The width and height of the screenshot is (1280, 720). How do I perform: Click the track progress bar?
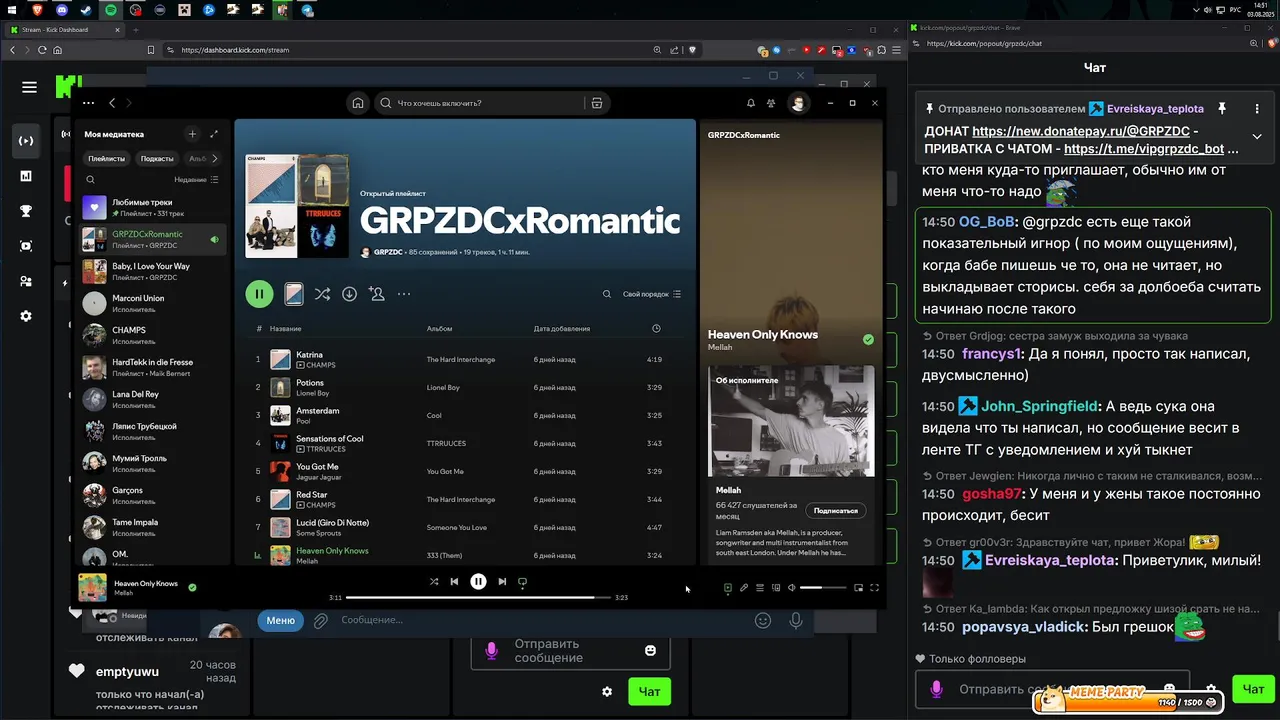[478, 597]
